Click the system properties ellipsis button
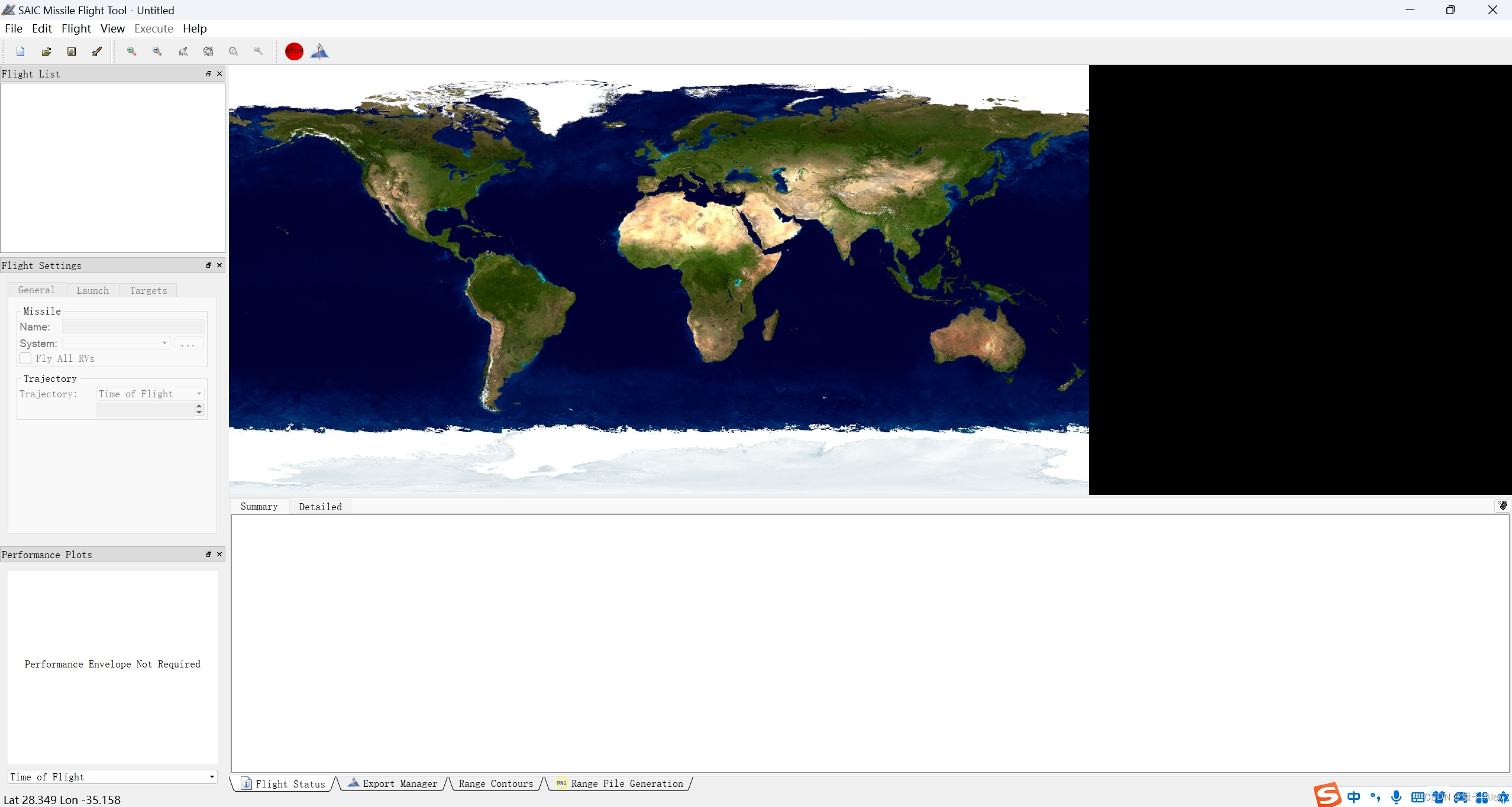The height and width of the screenshot is (807, 1512). pyautogui.click(x=189, y=343)
